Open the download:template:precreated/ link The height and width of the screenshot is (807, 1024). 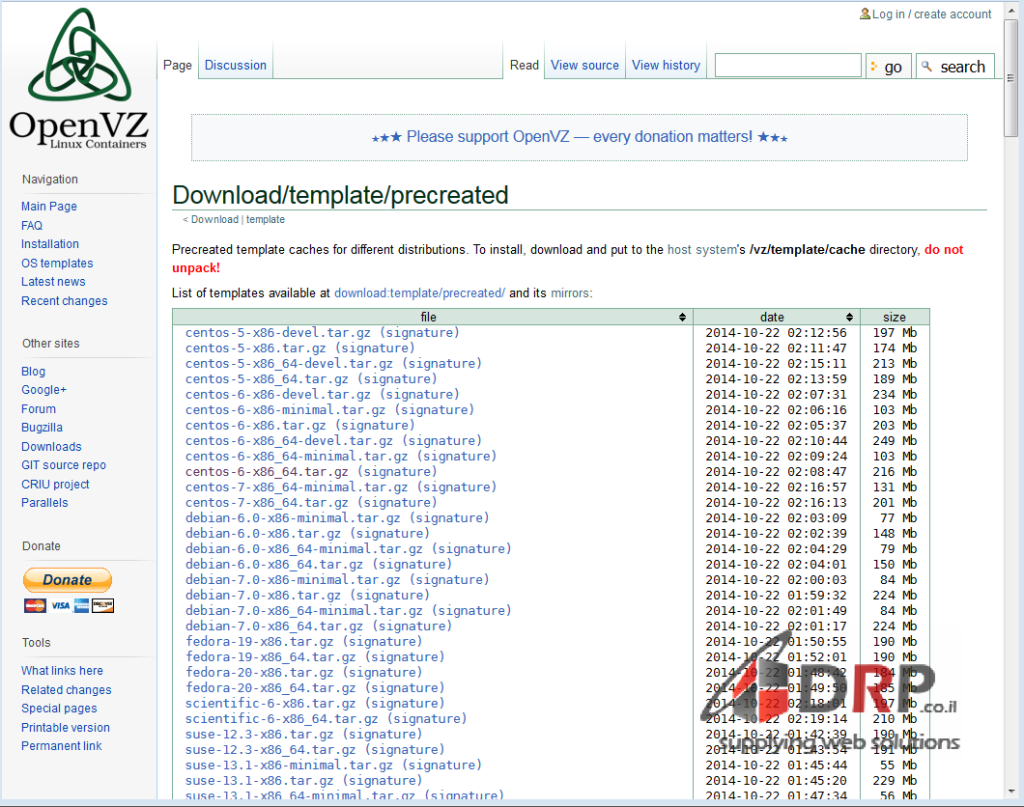[x=419, y=293]
